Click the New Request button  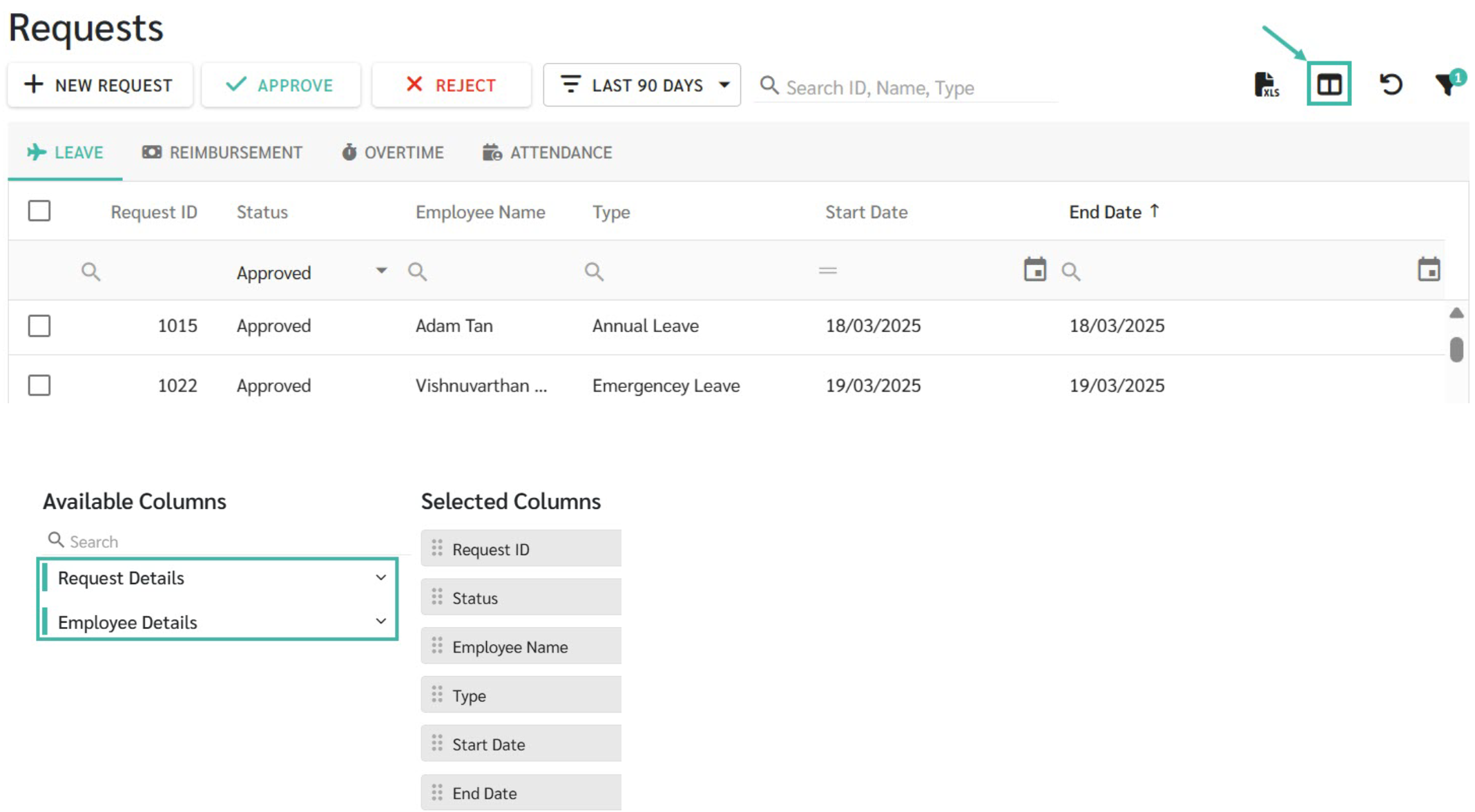[99, 85]
